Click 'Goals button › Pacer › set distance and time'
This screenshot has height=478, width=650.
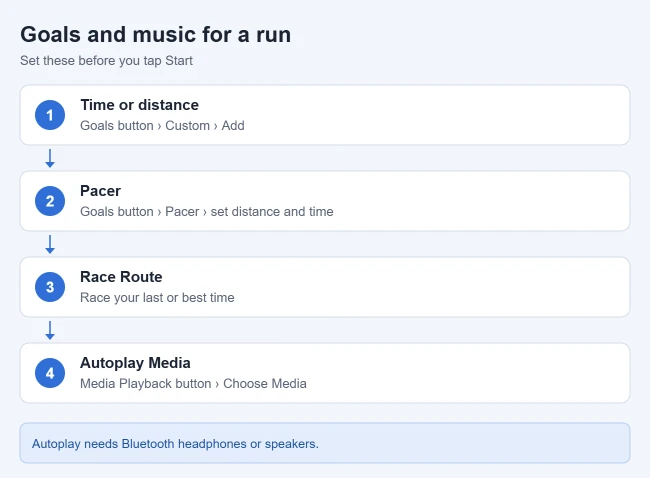click(x=206, y=211)
